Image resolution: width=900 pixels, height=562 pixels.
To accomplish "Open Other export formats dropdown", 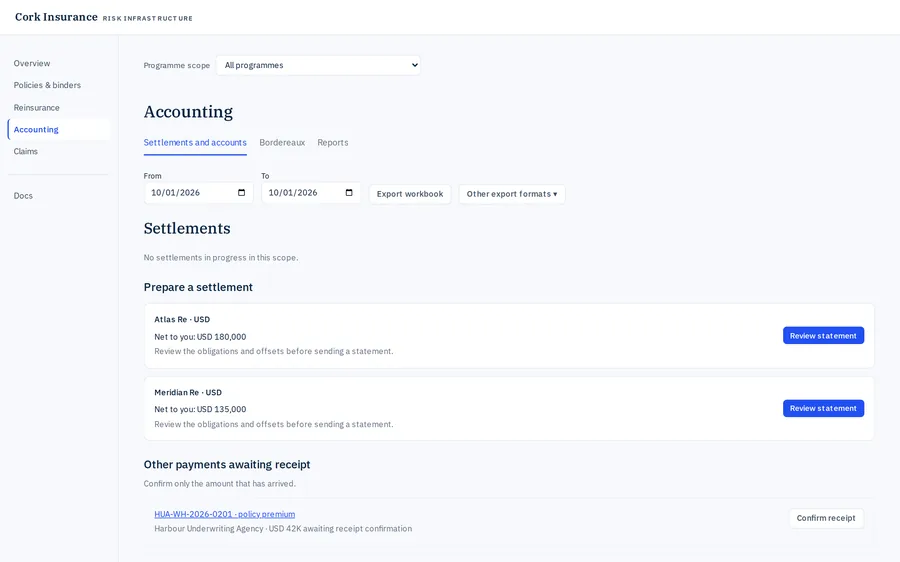I will [x=512, y=194].
